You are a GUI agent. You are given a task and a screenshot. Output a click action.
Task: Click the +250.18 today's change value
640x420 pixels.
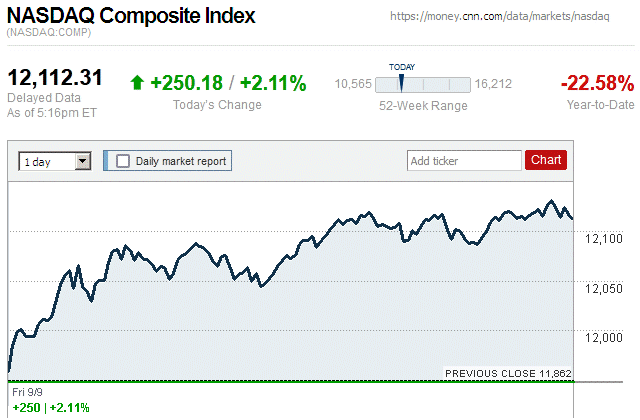[185, 83]
